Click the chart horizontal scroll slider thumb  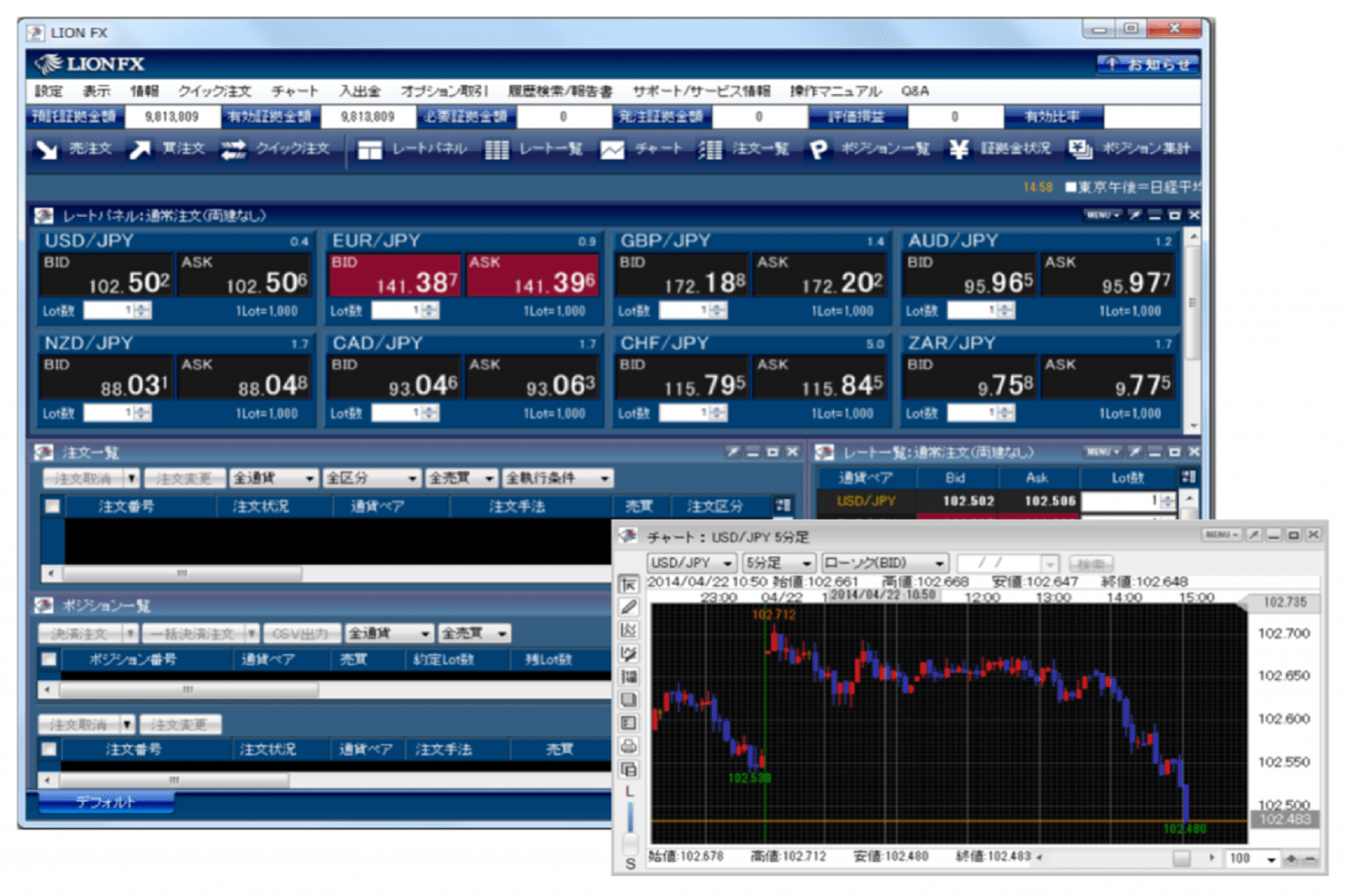1181,858
